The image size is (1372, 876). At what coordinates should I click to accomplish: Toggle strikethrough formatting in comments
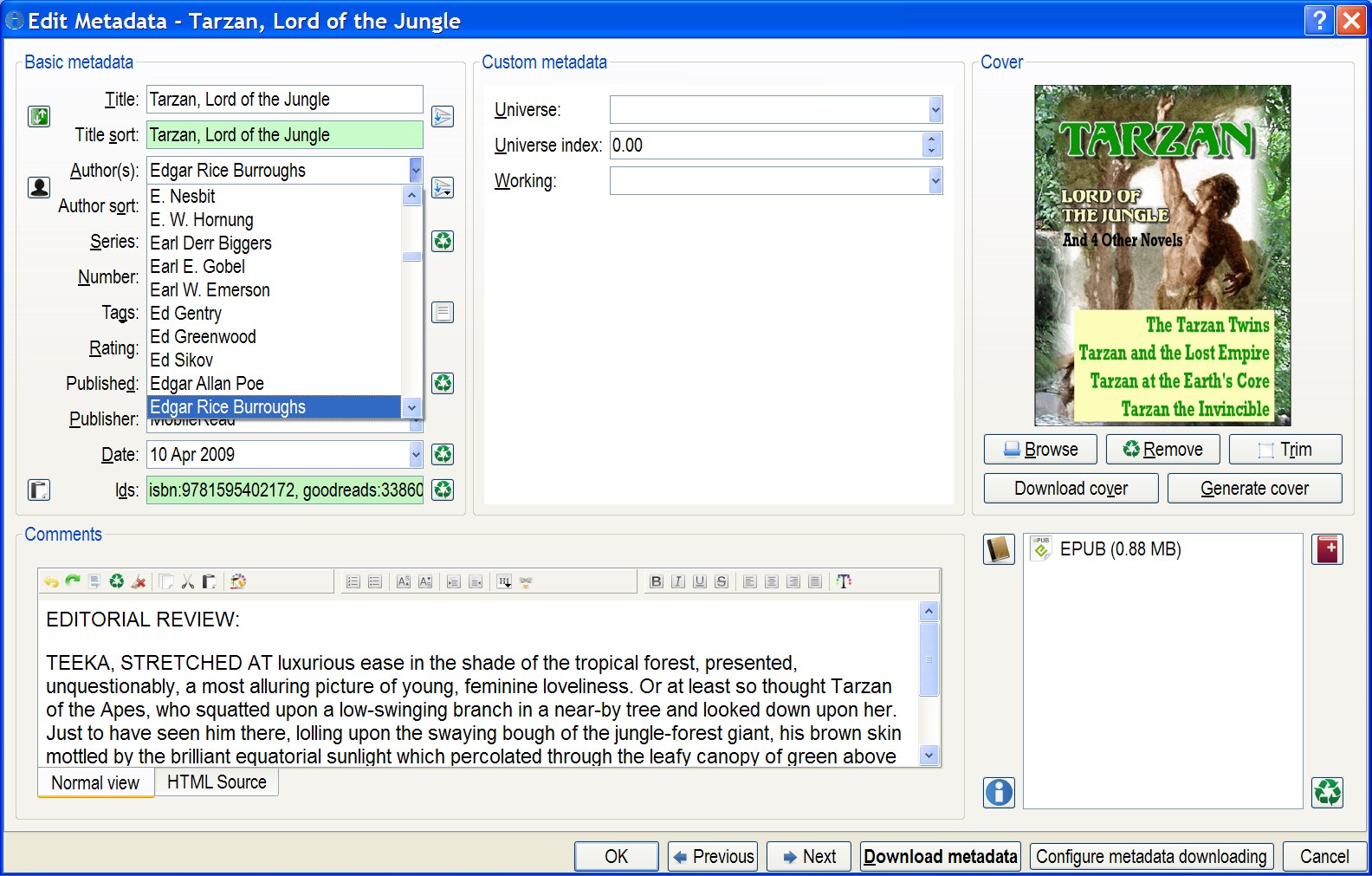(722, 581)
